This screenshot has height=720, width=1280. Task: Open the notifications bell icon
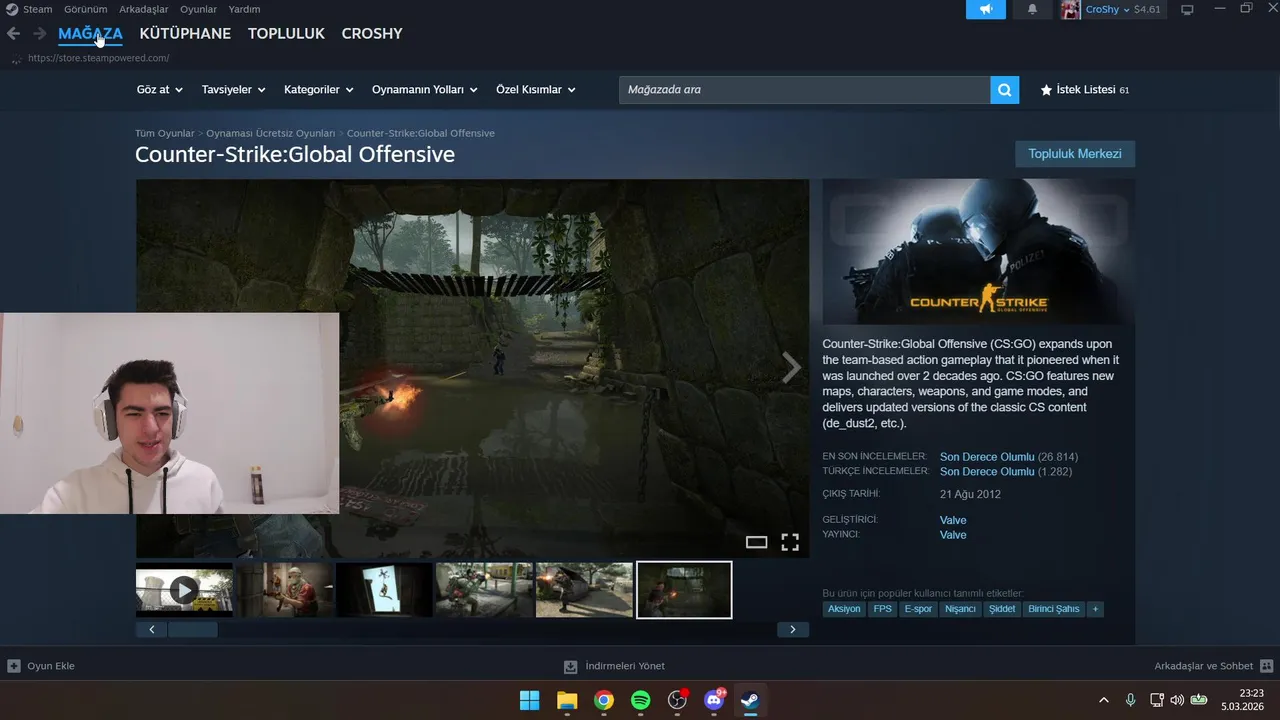point(1032,9)
